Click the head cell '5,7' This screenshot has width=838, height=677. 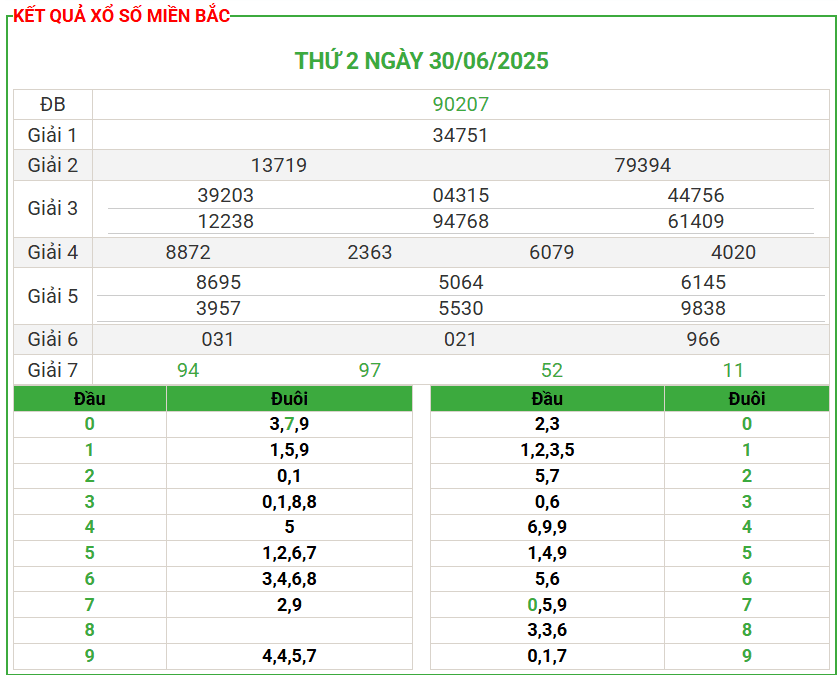click(547, 476)
